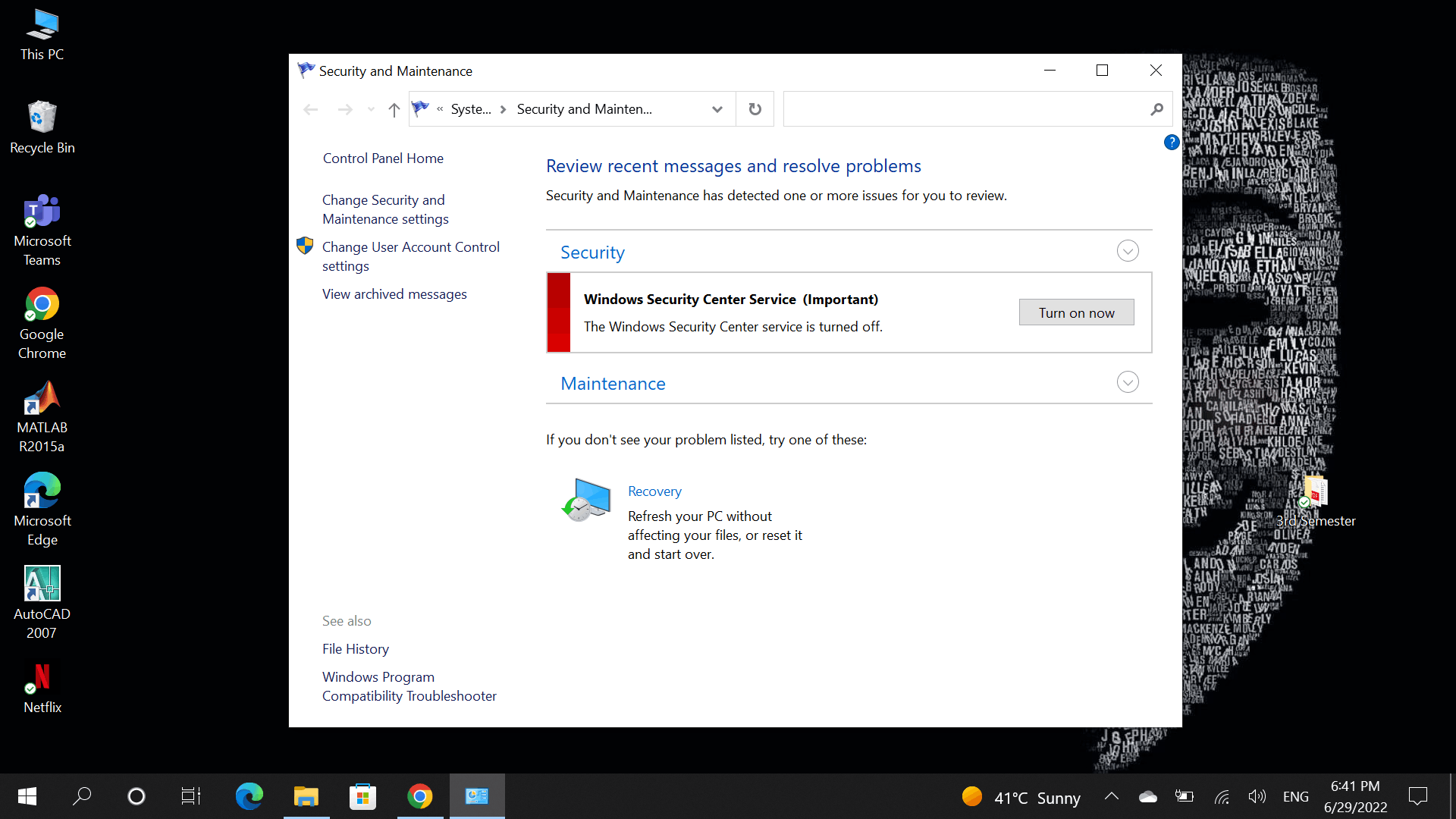Click the Turn on now button
The image size is (1456, 819).
pos(1076,312)
